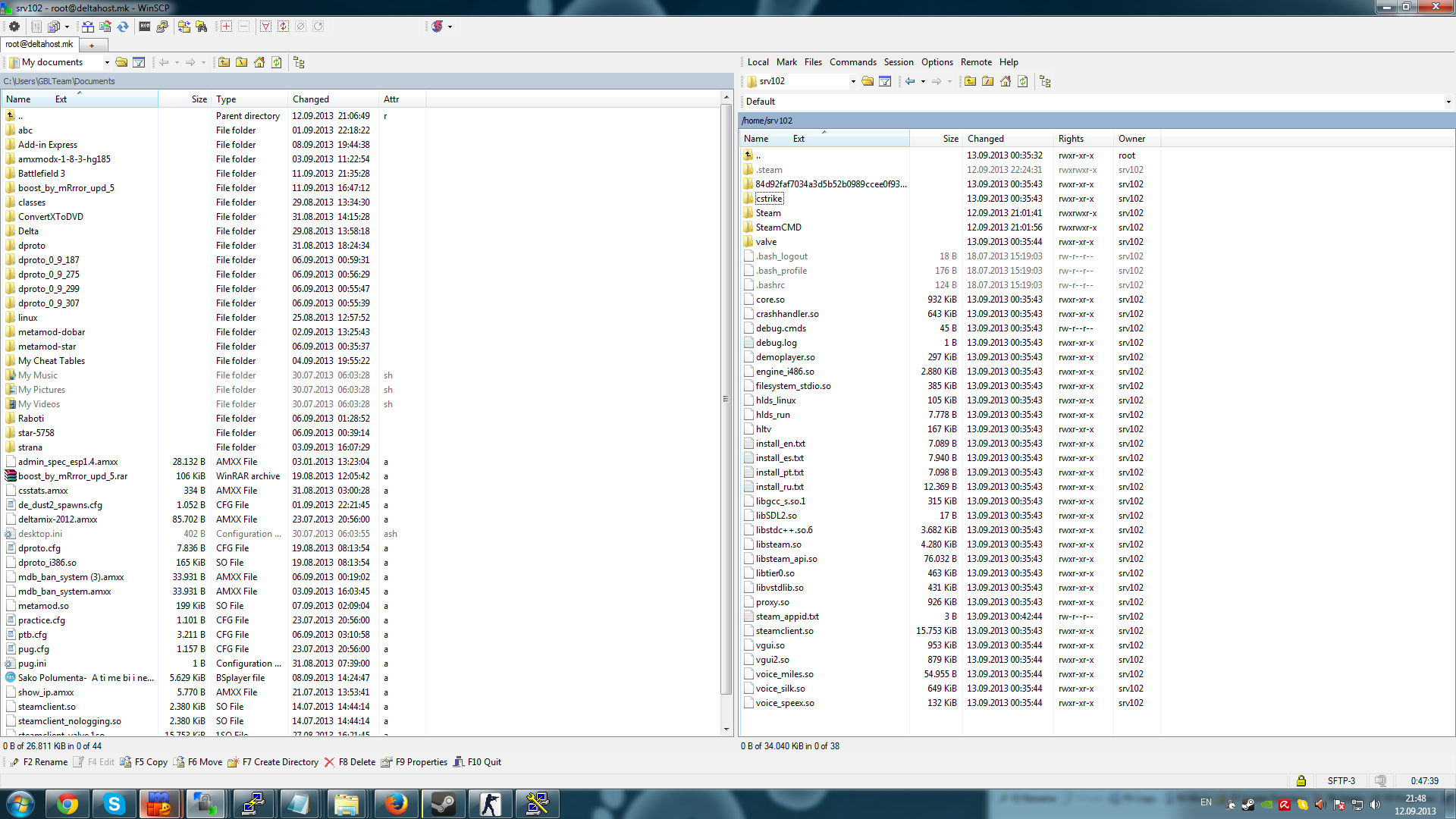
Task: Click the local panel vertical scrollbar
Action: coord(726,399)
